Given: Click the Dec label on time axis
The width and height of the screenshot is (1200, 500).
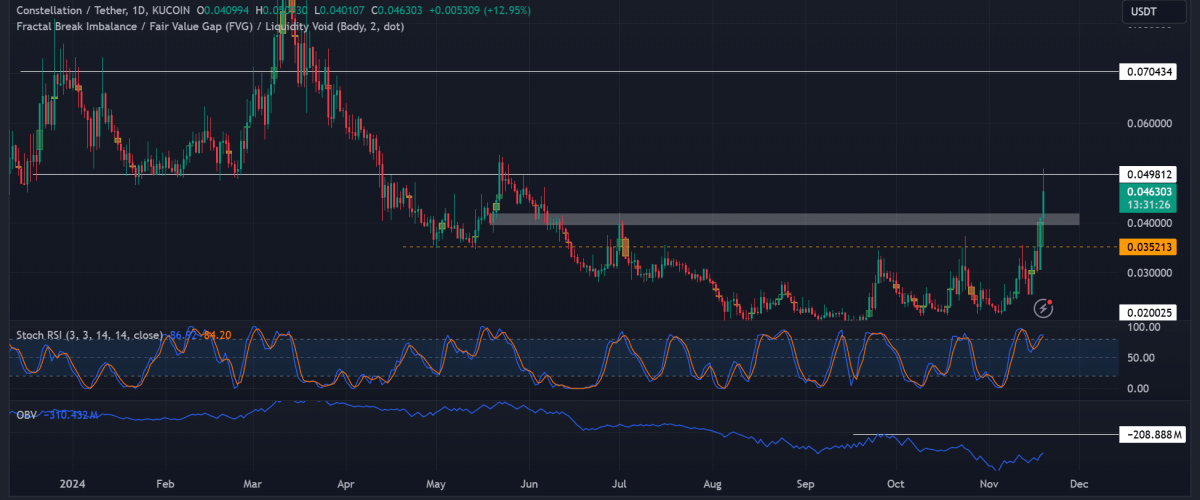Looking at the screenshot, I should click(x=1078, y=482).
